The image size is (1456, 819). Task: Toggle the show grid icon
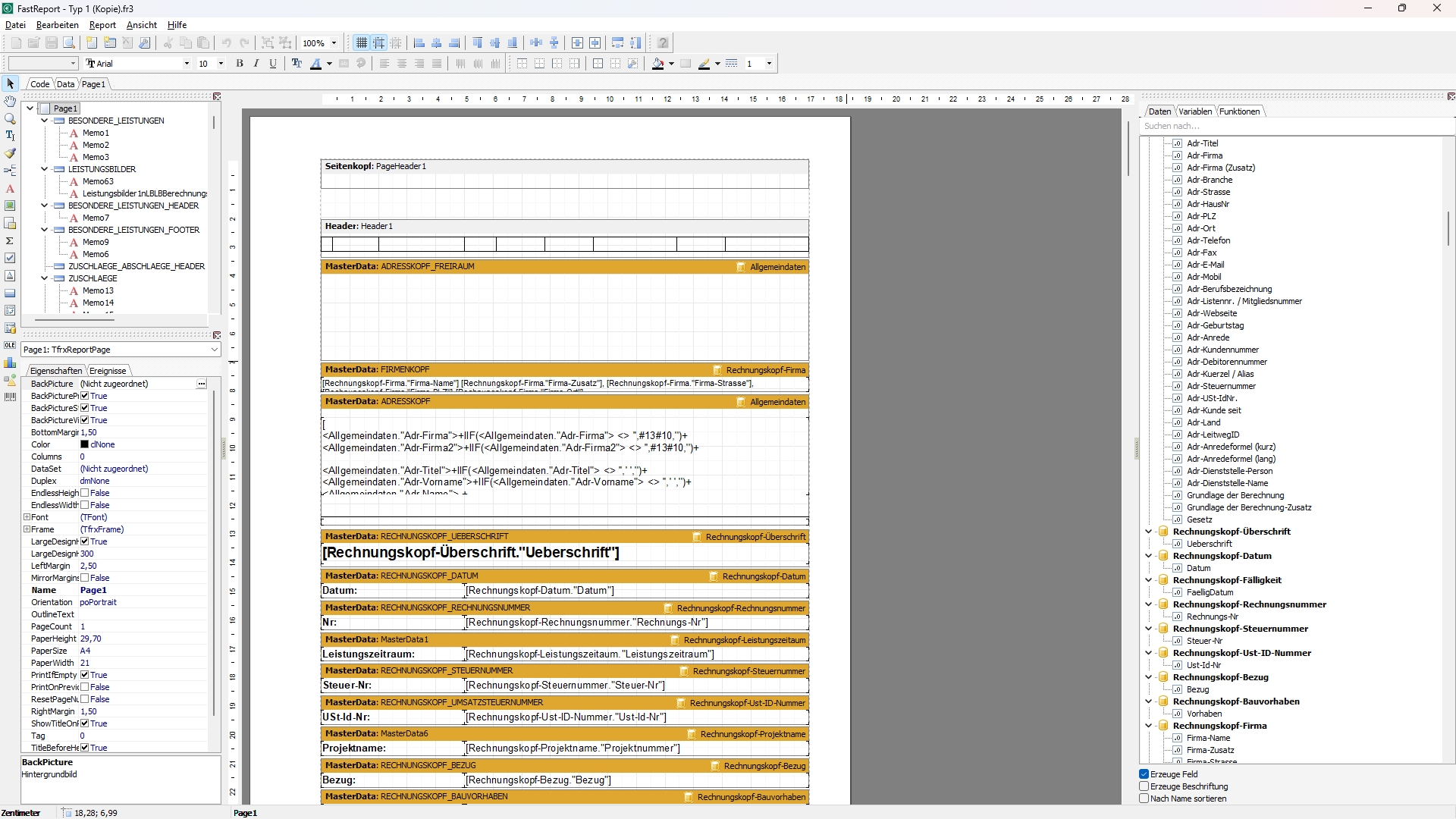(362, 43)
